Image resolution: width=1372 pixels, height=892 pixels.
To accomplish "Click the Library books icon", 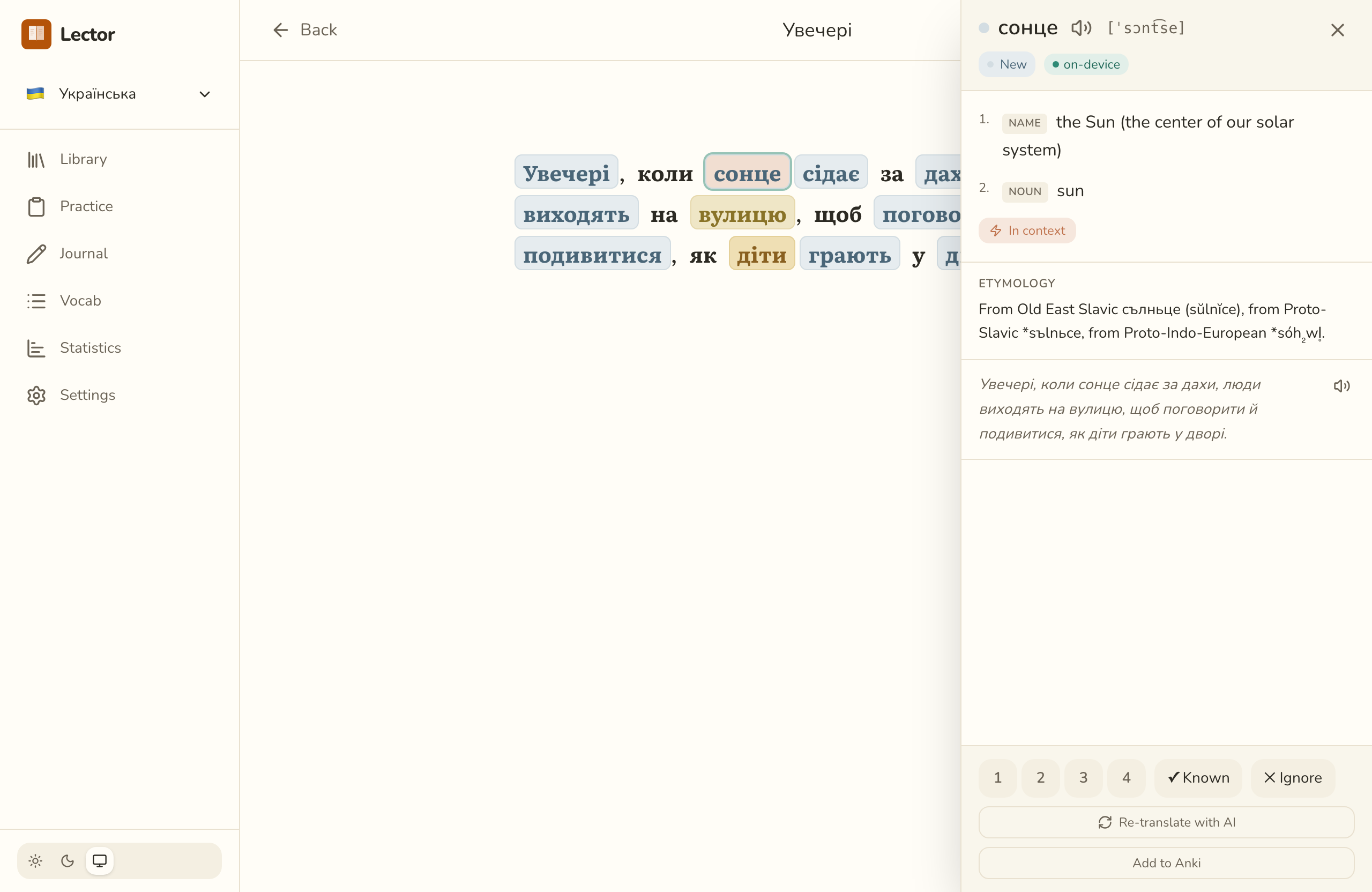I will [x=36, y=160].
